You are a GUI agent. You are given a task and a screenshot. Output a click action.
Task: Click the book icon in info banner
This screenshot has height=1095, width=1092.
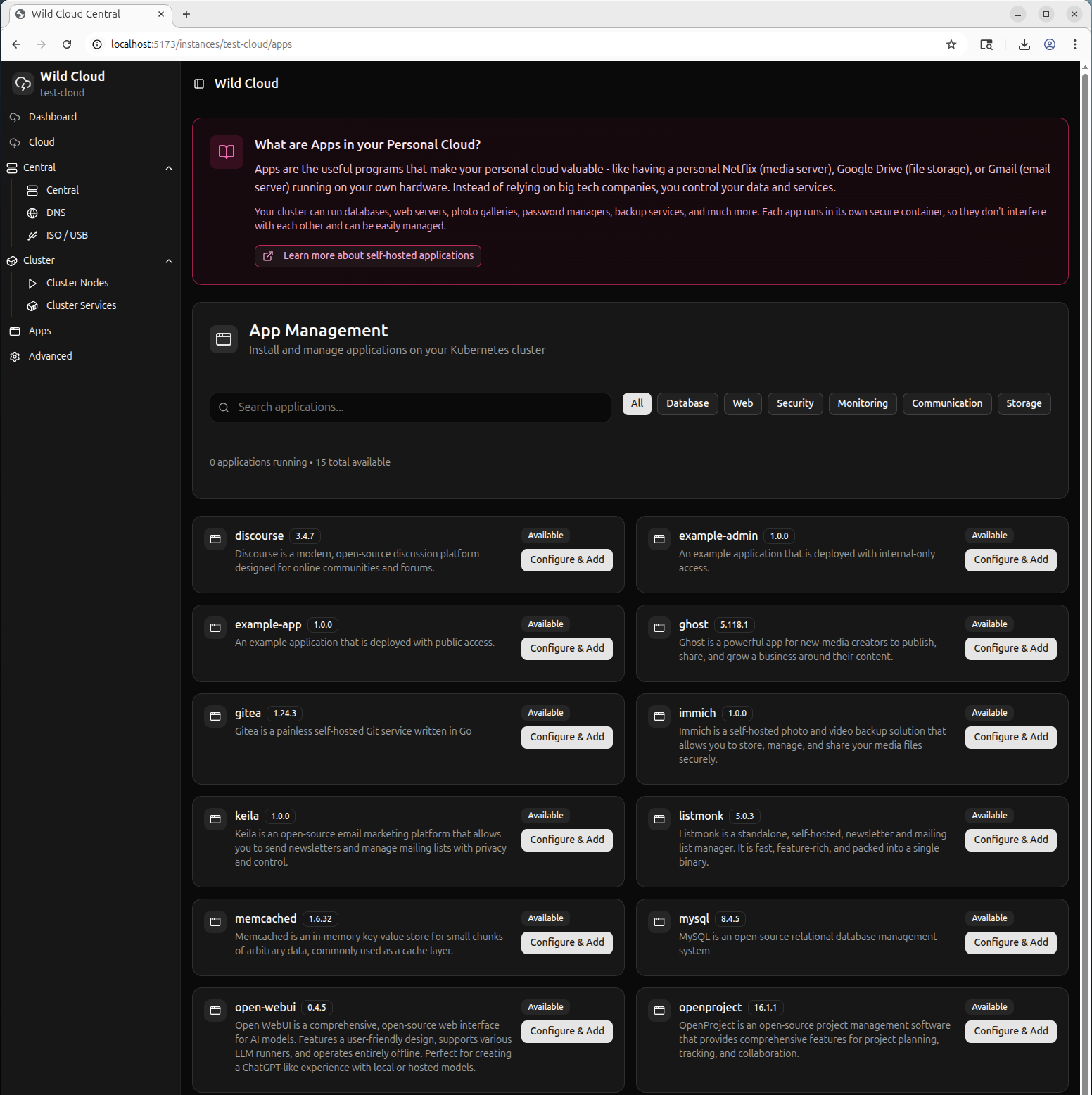tap(227, 152)
